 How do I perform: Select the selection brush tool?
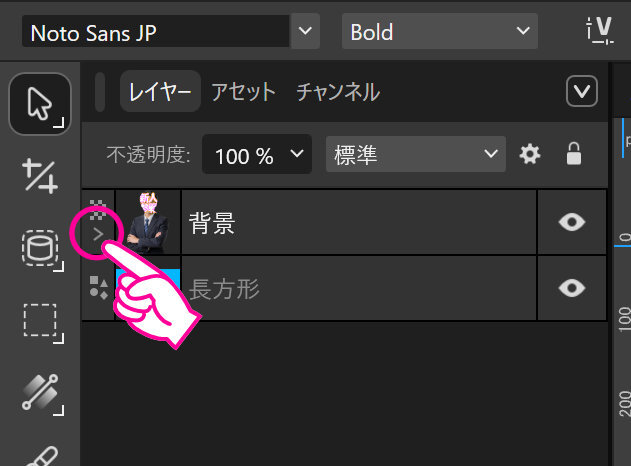click(39, 393)
